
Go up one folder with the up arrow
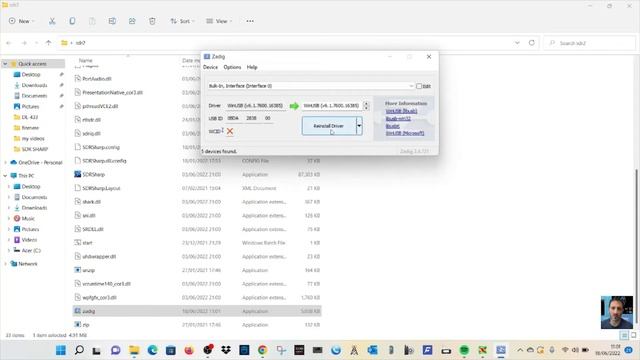click(49, 42)
